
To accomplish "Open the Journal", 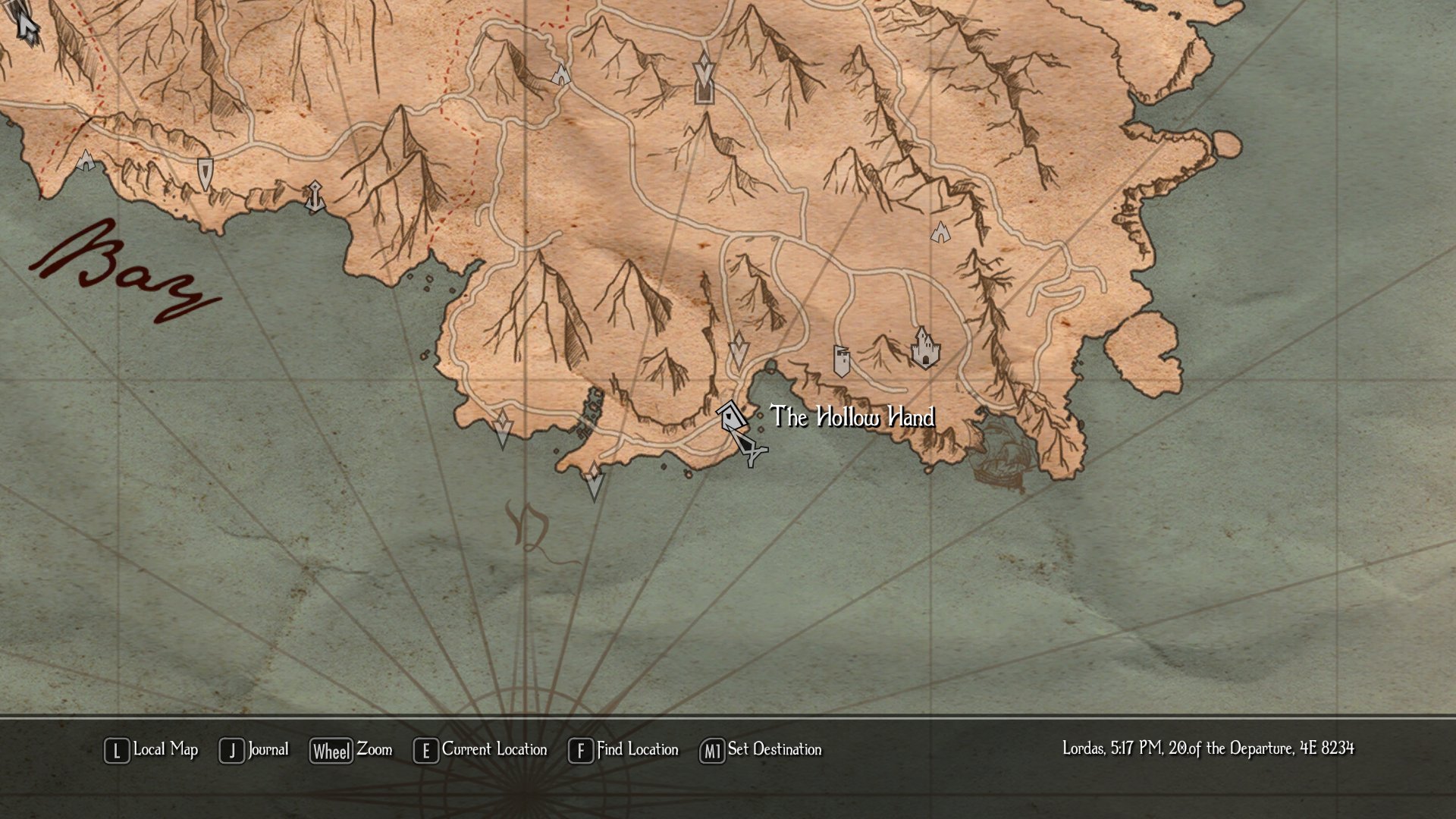I will coord(254,750).
